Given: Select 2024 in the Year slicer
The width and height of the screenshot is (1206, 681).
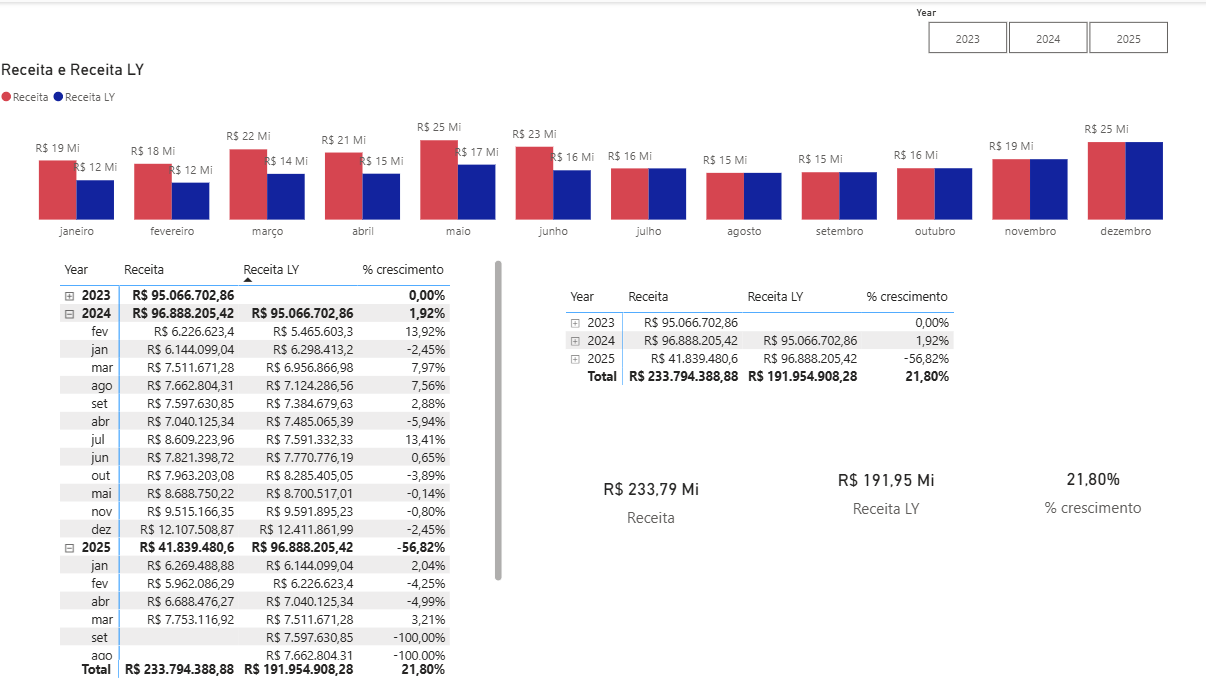Looking at the screenshot, I should coord(1047,38).
